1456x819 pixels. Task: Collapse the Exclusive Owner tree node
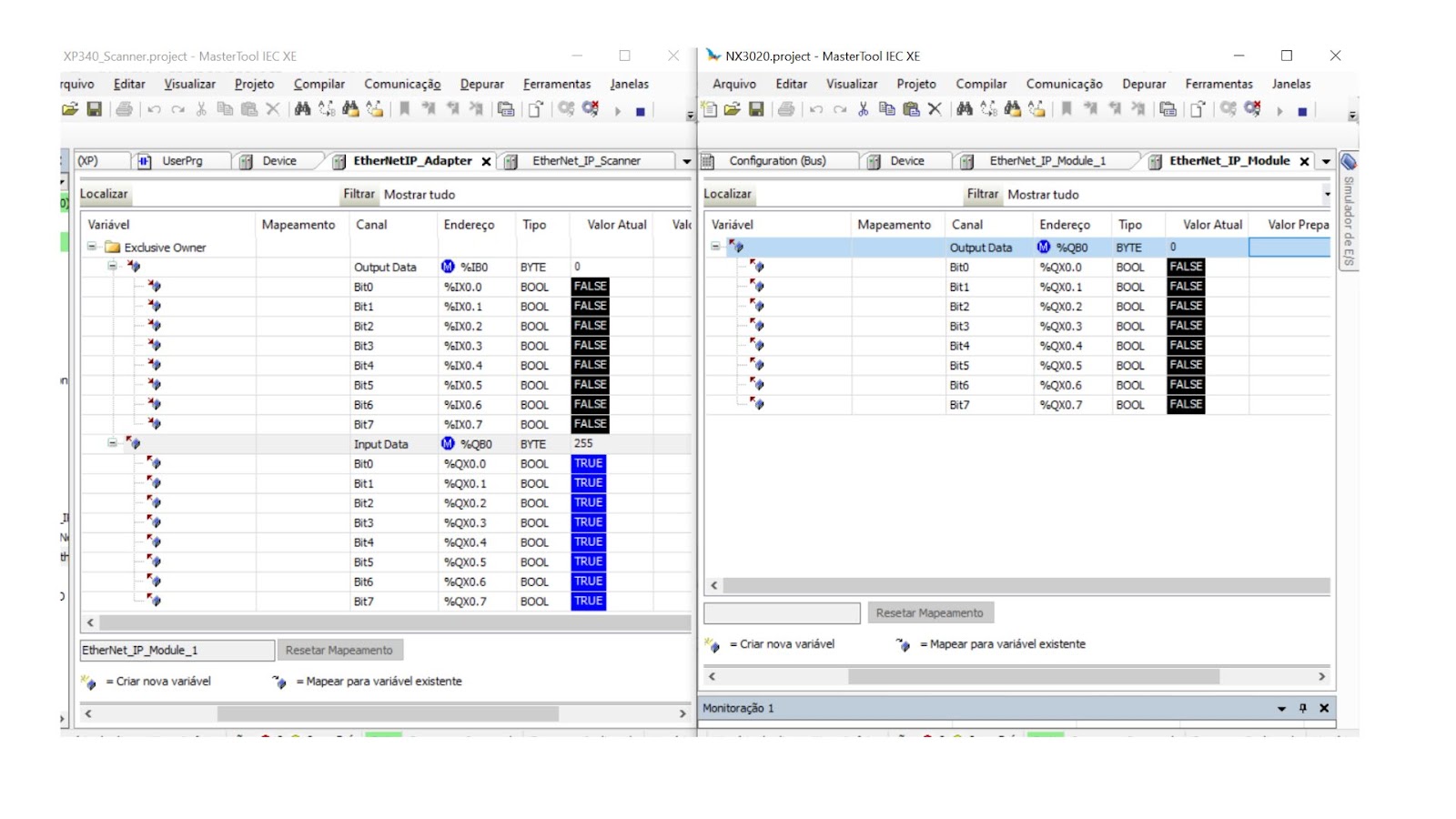click(92, 247)
